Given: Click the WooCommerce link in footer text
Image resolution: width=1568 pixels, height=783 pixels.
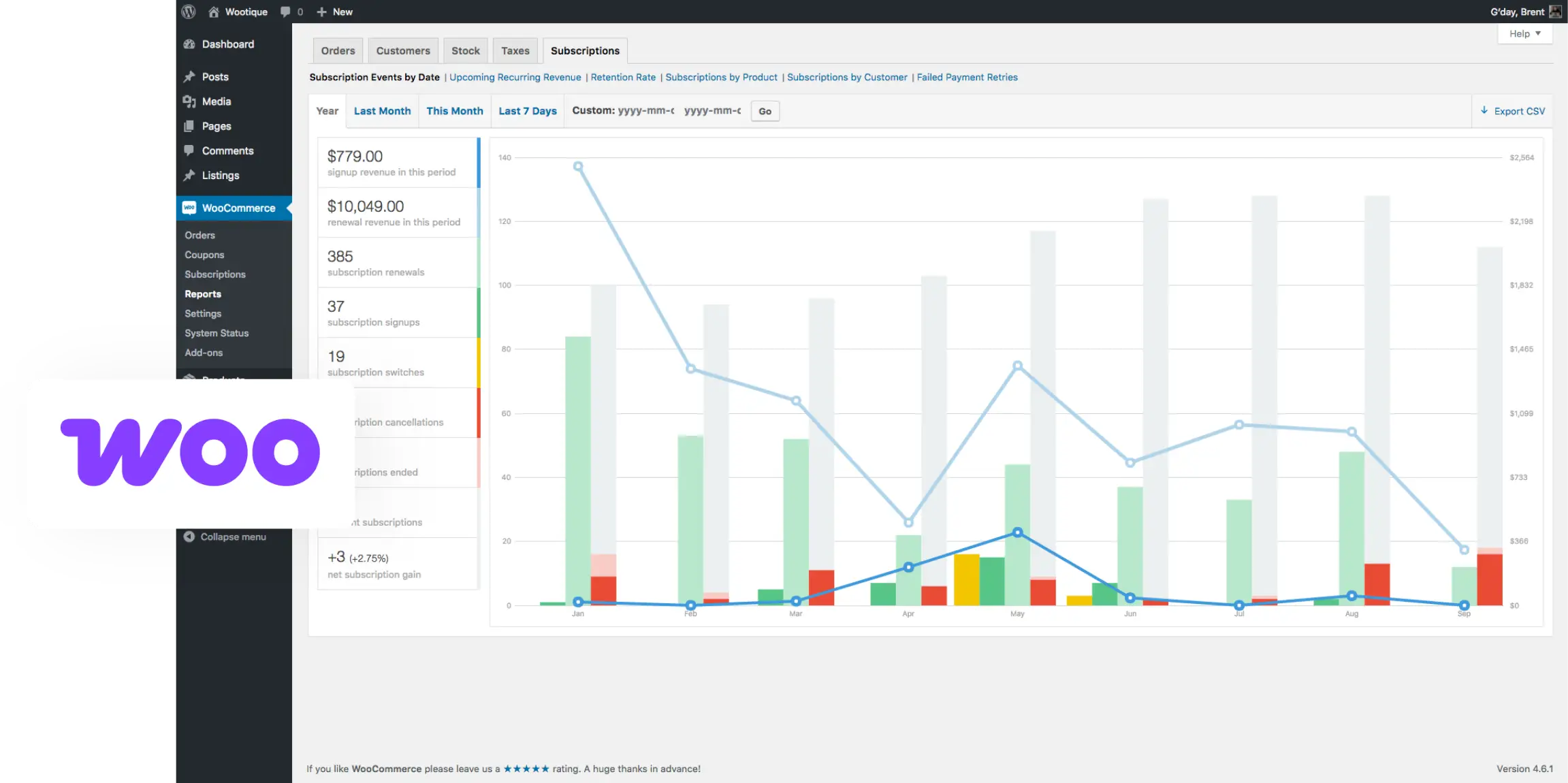Looking at the screenshot, I should pos(387,769).
